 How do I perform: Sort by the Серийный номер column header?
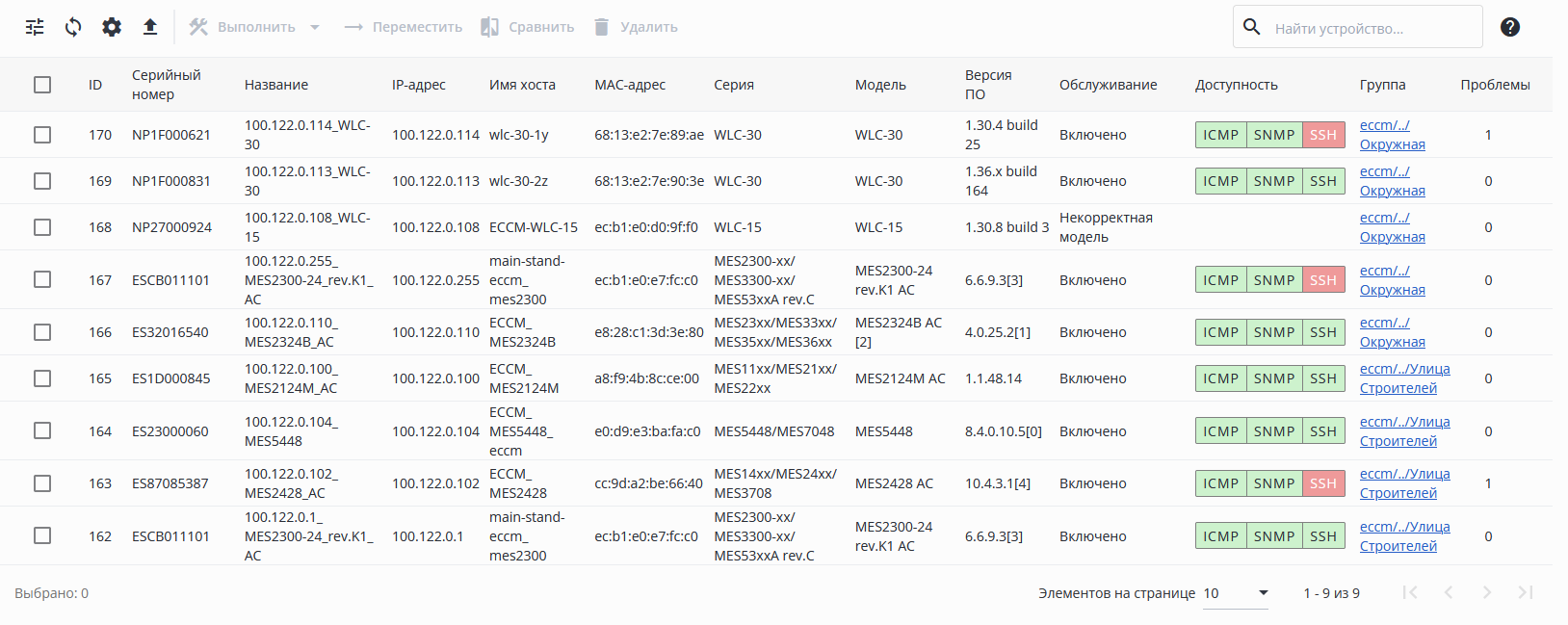click(x=166, y=85)
